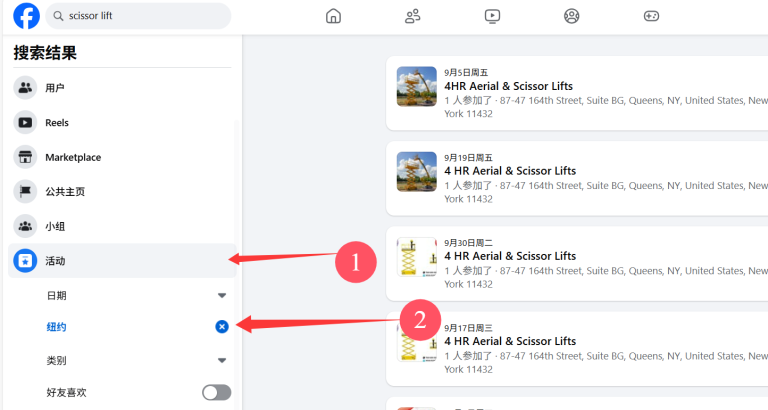Click the 纽约 location label
The image size is (768, 410).
pos(56,327)
